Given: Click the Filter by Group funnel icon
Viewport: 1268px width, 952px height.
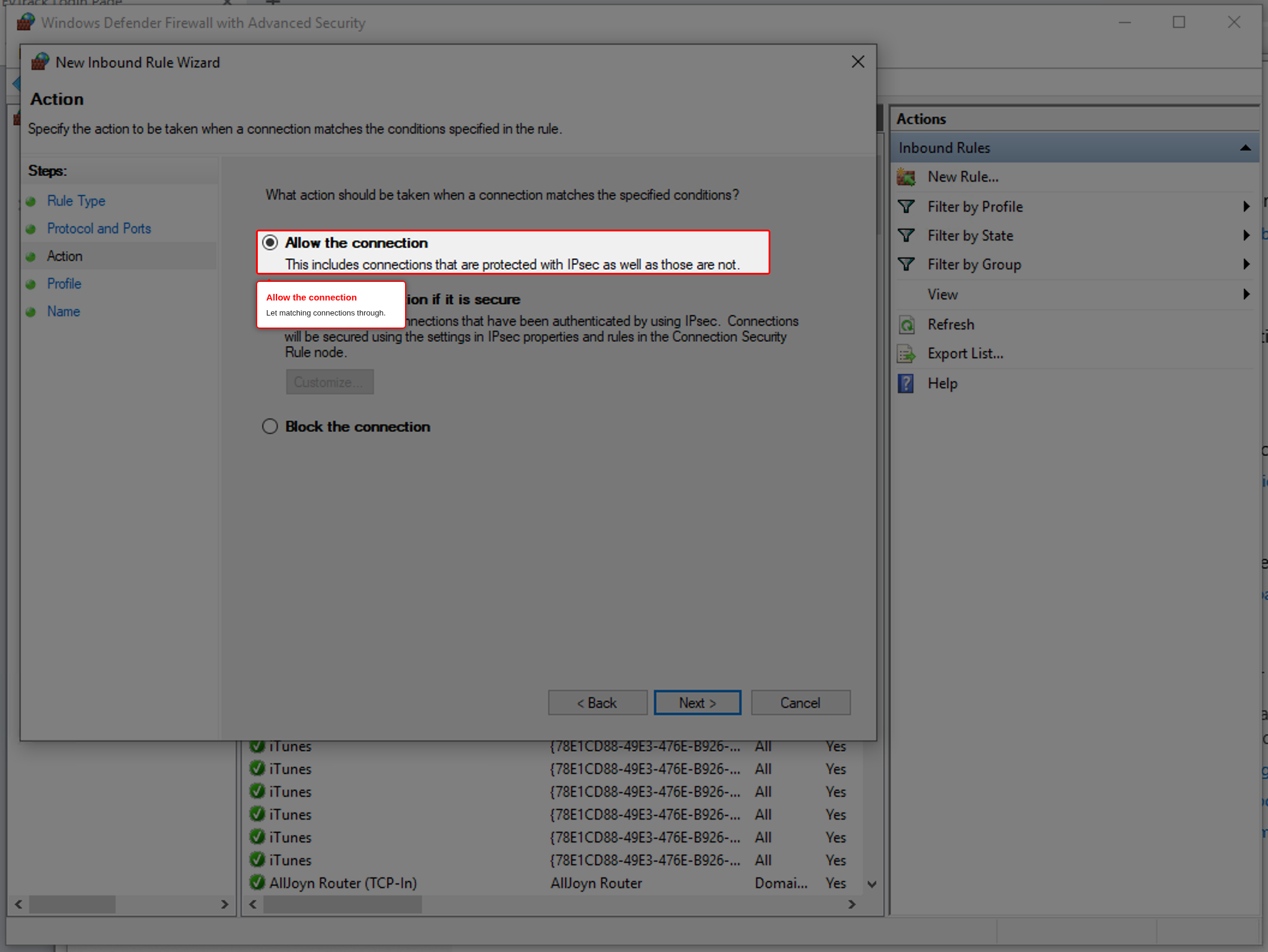Looking at the screenshot, I should [x=906, y=264].
